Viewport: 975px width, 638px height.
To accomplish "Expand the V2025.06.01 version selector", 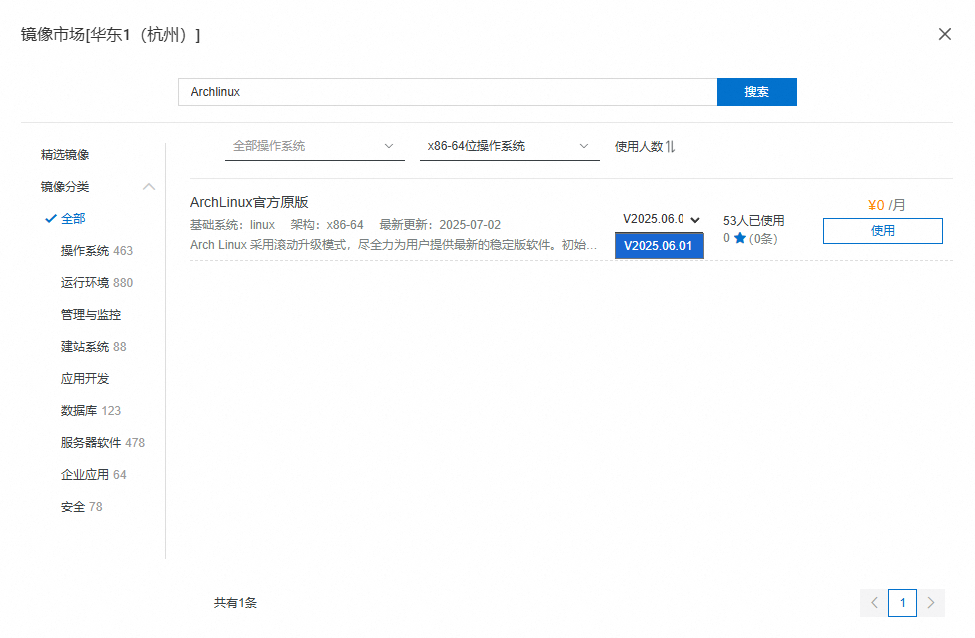I will click(x=661, y=220).
